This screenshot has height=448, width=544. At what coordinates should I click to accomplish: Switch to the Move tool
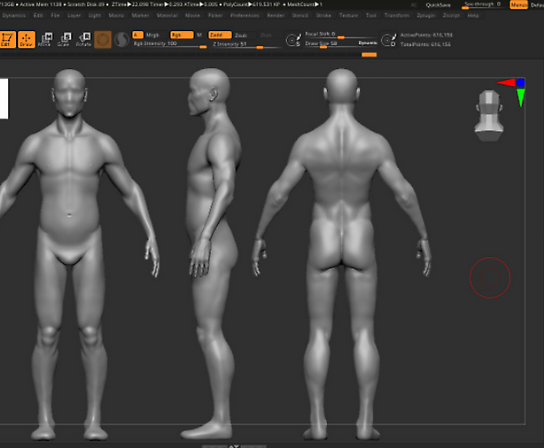(x=45, y=40)
